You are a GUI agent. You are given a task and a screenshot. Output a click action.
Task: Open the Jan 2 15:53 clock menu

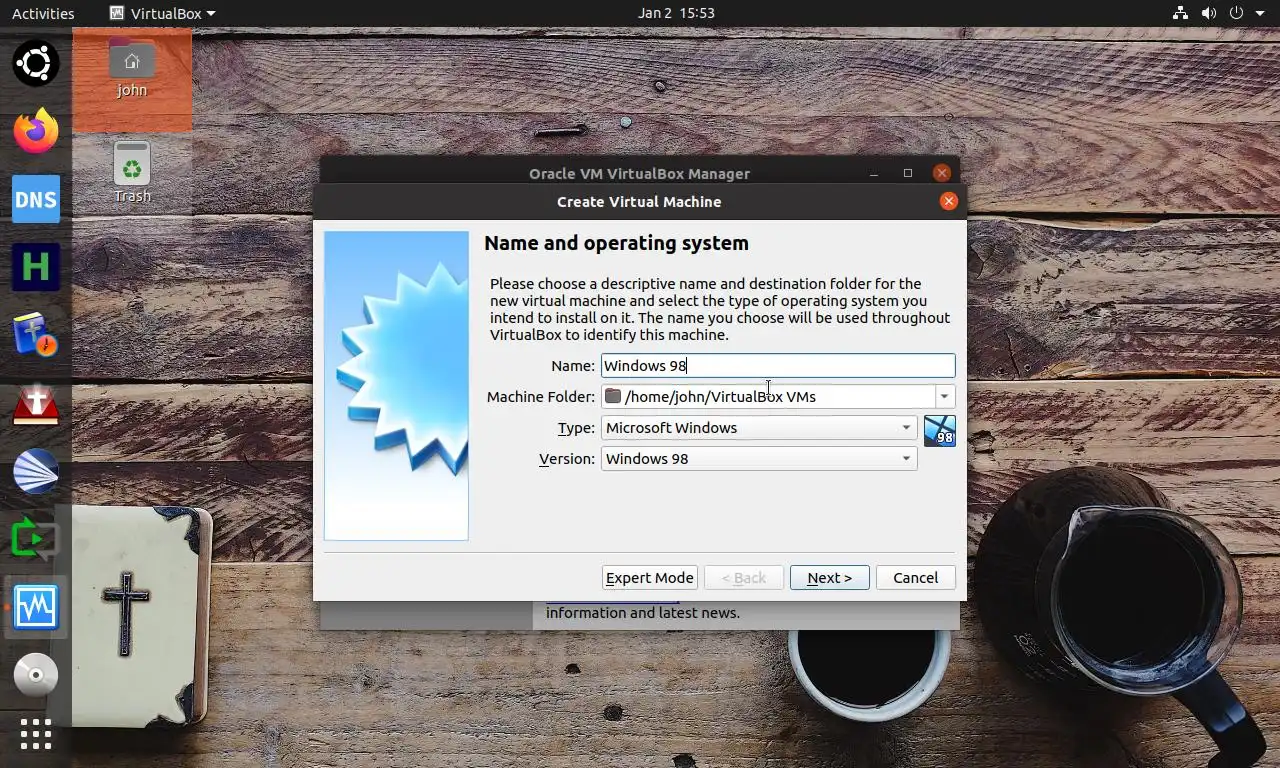(x=676, y=13)
